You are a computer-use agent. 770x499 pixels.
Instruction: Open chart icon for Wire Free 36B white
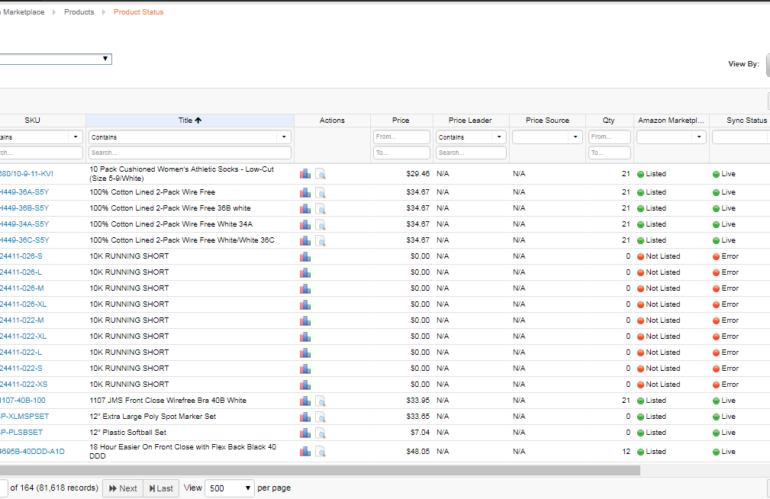(x=305, y=208)
